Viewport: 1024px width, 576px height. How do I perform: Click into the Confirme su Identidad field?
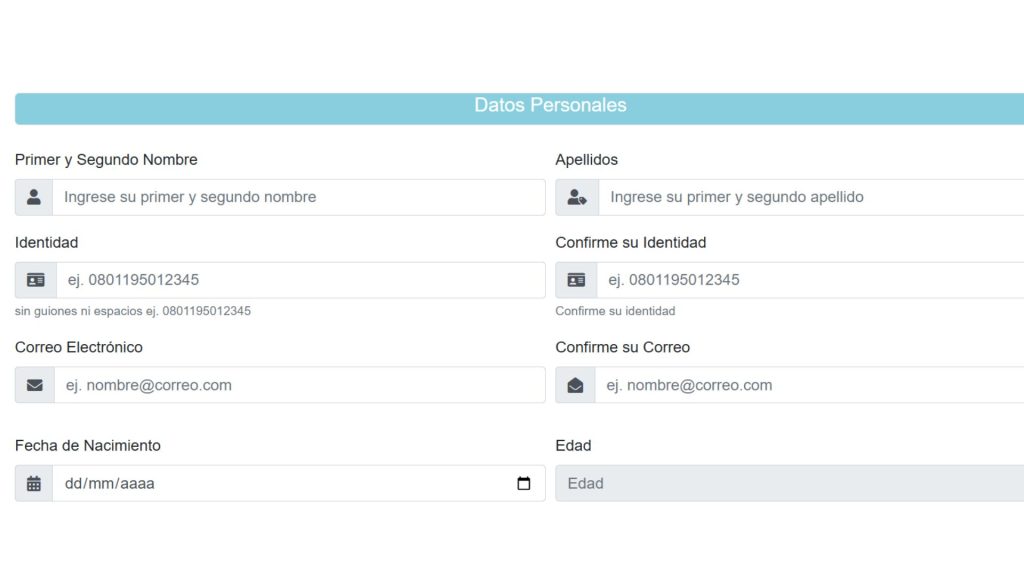click(810, 280)
